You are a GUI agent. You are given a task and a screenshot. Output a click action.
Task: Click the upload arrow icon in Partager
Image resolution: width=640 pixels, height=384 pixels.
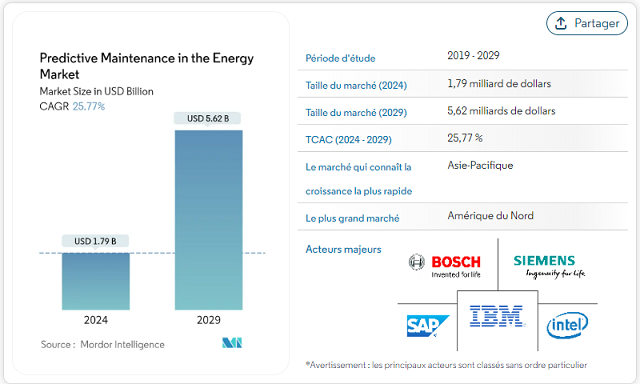[x=561, y=23]
